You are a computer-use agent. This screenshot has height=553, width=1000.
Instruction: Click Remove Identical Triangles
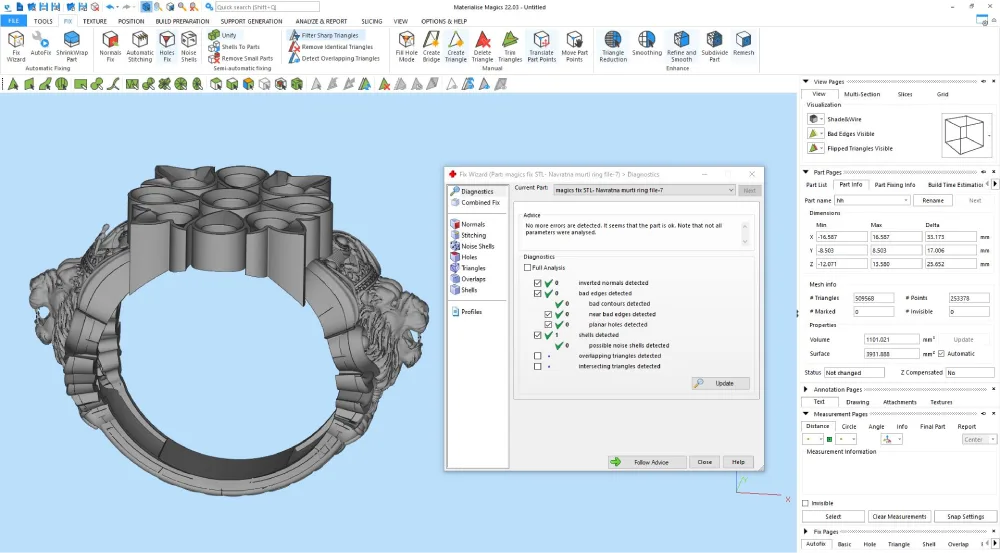pos(331,47)
